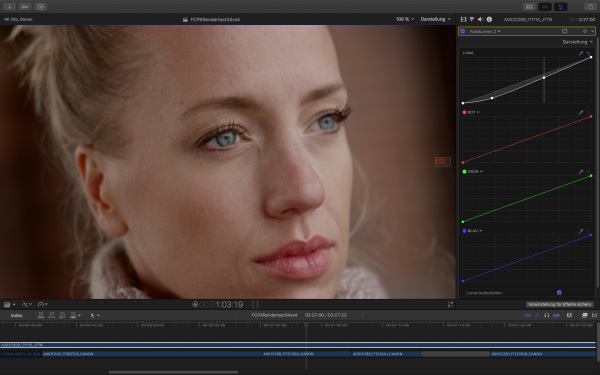This screenshot has height=375, width=600.
Task: Toggle Luma beibehalten checkbox
Action: (x=559, y=293)
